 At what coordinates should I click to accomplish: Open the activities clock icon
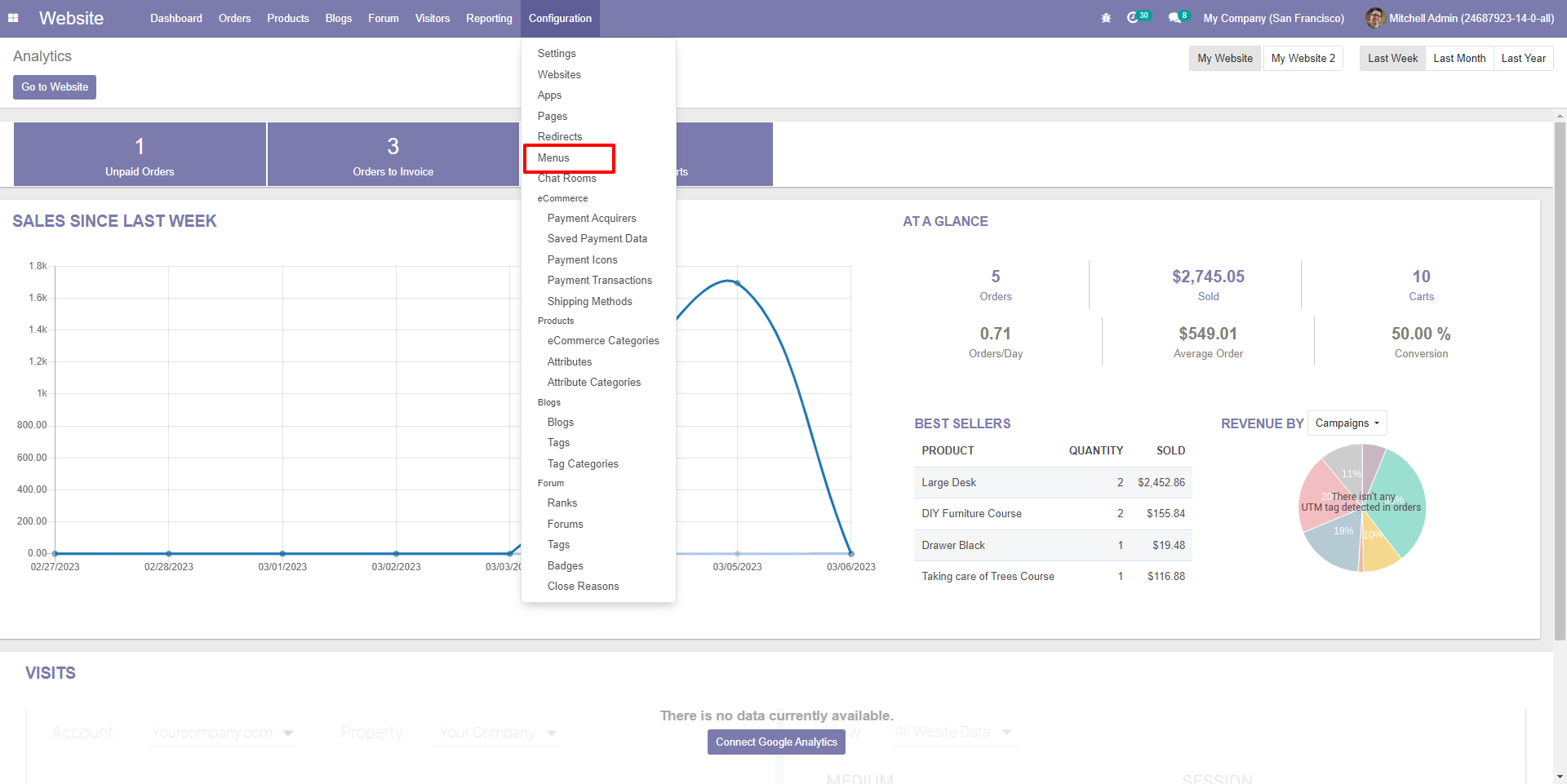[1133, 18]
